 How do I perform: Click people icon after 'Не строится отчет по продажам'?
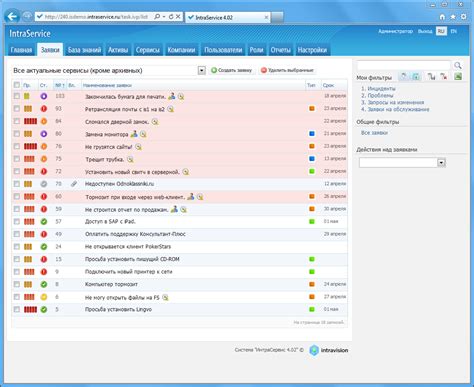click(x=174, y=209)
